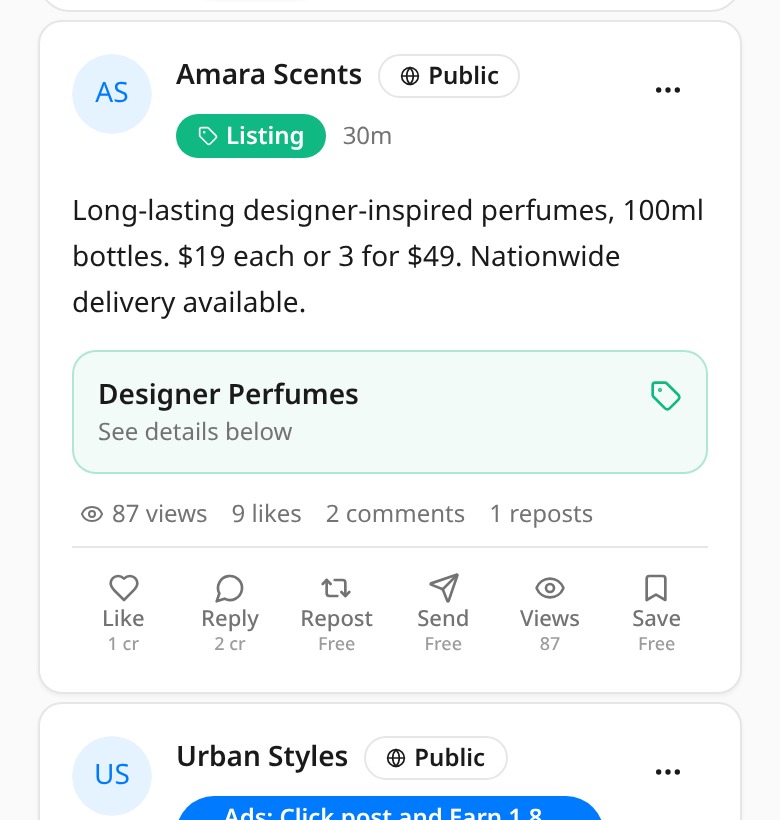Click the Public visibility badge on Amara Scents
The height and width of the screenshot is (820, 780).
[x=449, y=76]
